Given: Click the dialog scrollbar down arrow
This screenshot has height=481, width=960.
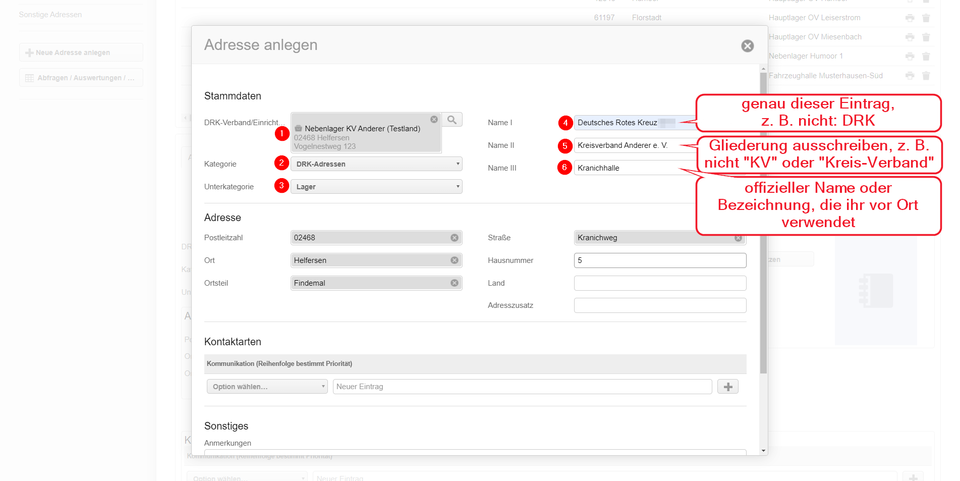Looking at the screenshot, I should pyautogui.click(x=763, y=450).
